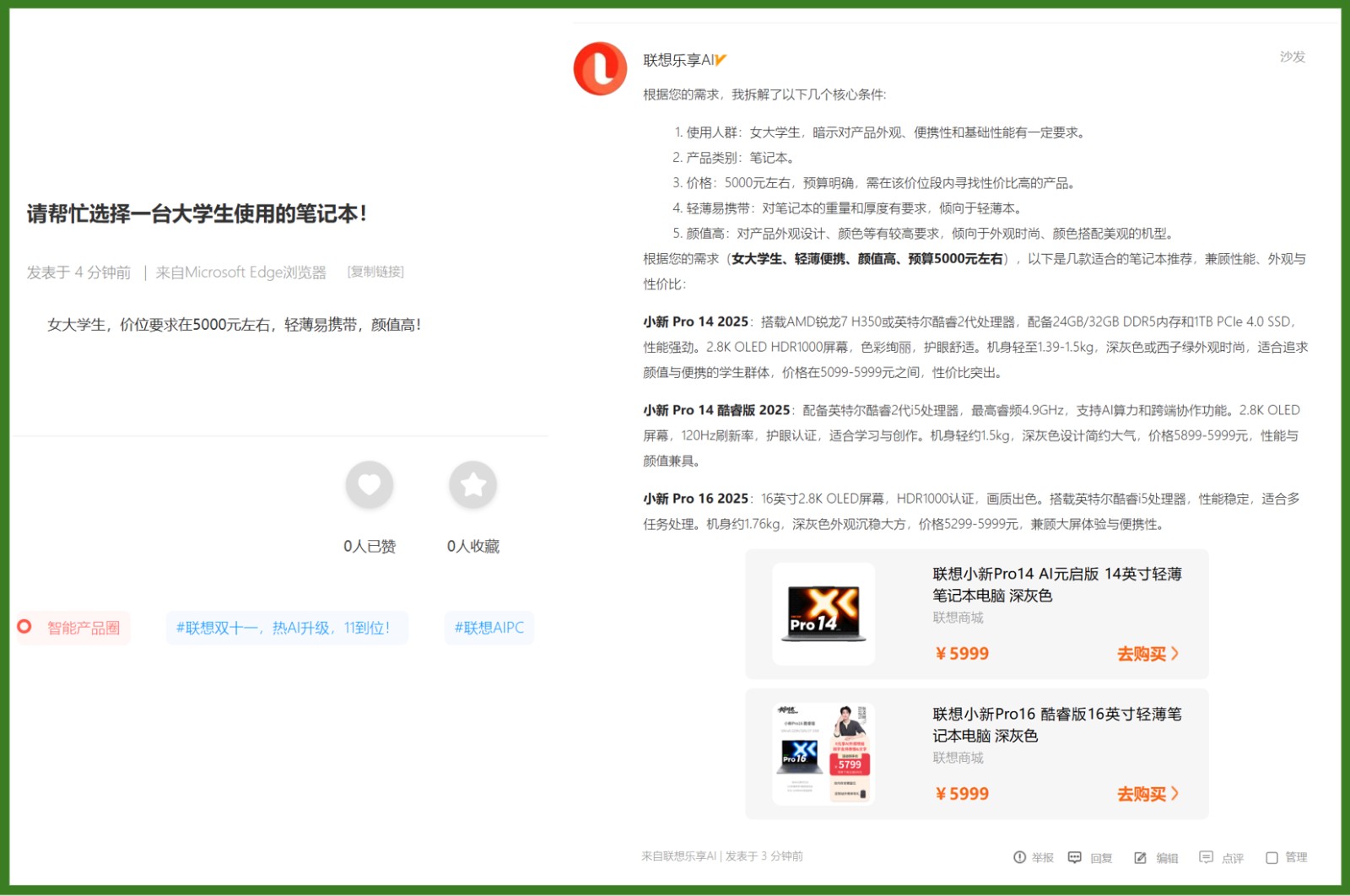1350x896 pixels.
Task: Open the #联想双十一 topic tag
Action: [286, 628]
